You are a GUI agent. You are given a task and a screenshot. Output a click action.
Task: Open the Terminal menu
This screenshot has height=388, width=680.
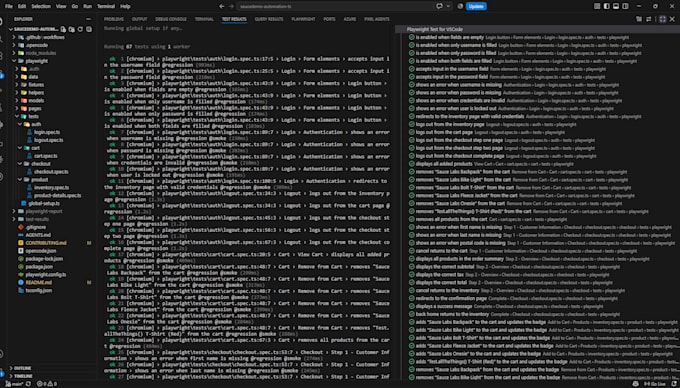106,6
